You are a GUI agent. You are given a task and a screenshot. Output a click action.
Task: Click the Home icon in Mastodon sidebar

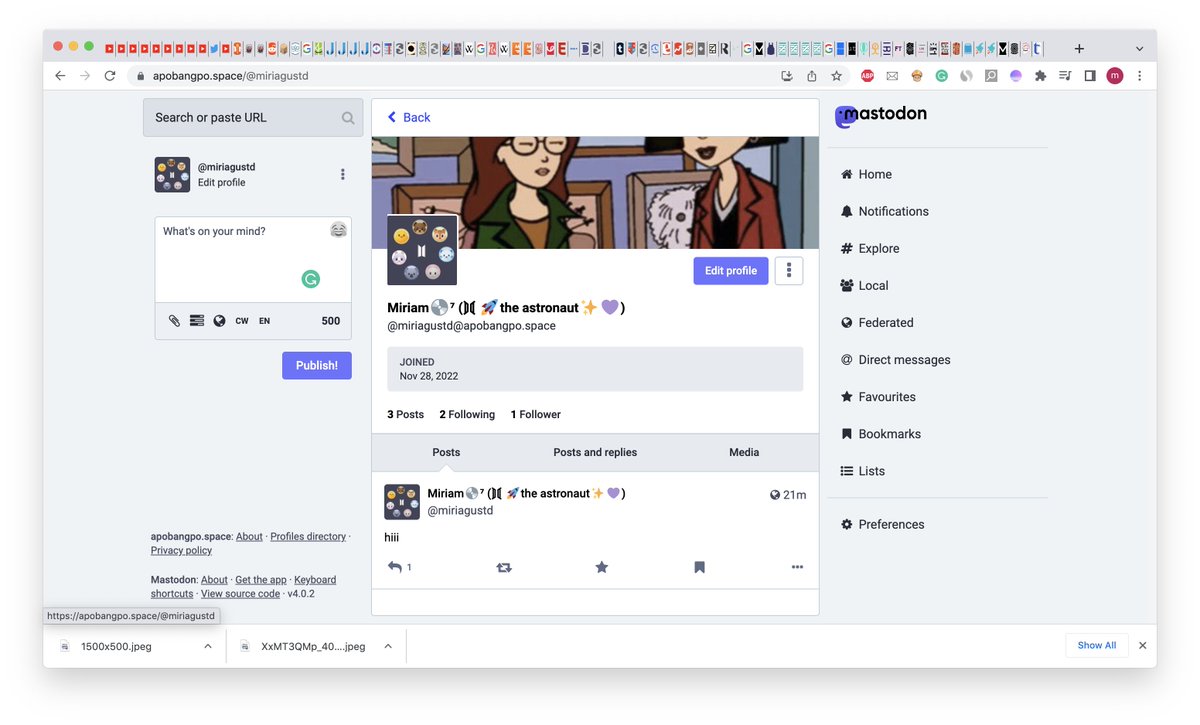tap(847, 174)
